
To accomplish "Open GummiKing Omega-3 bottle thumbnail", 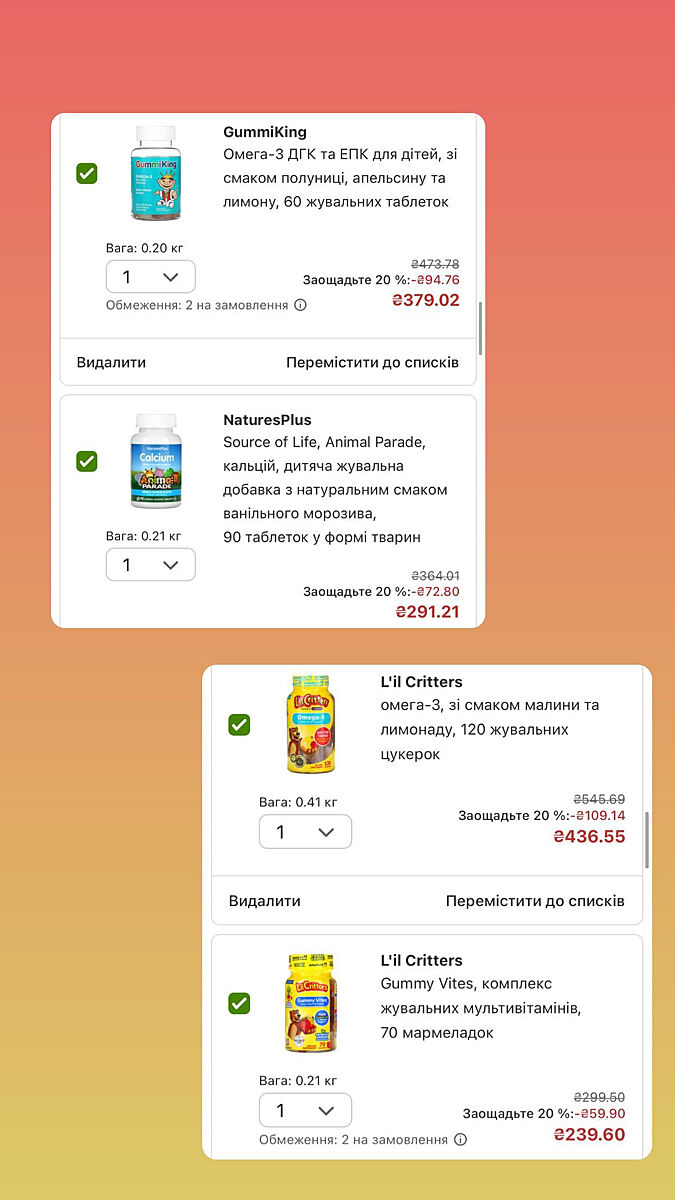I will pos(154,174).
